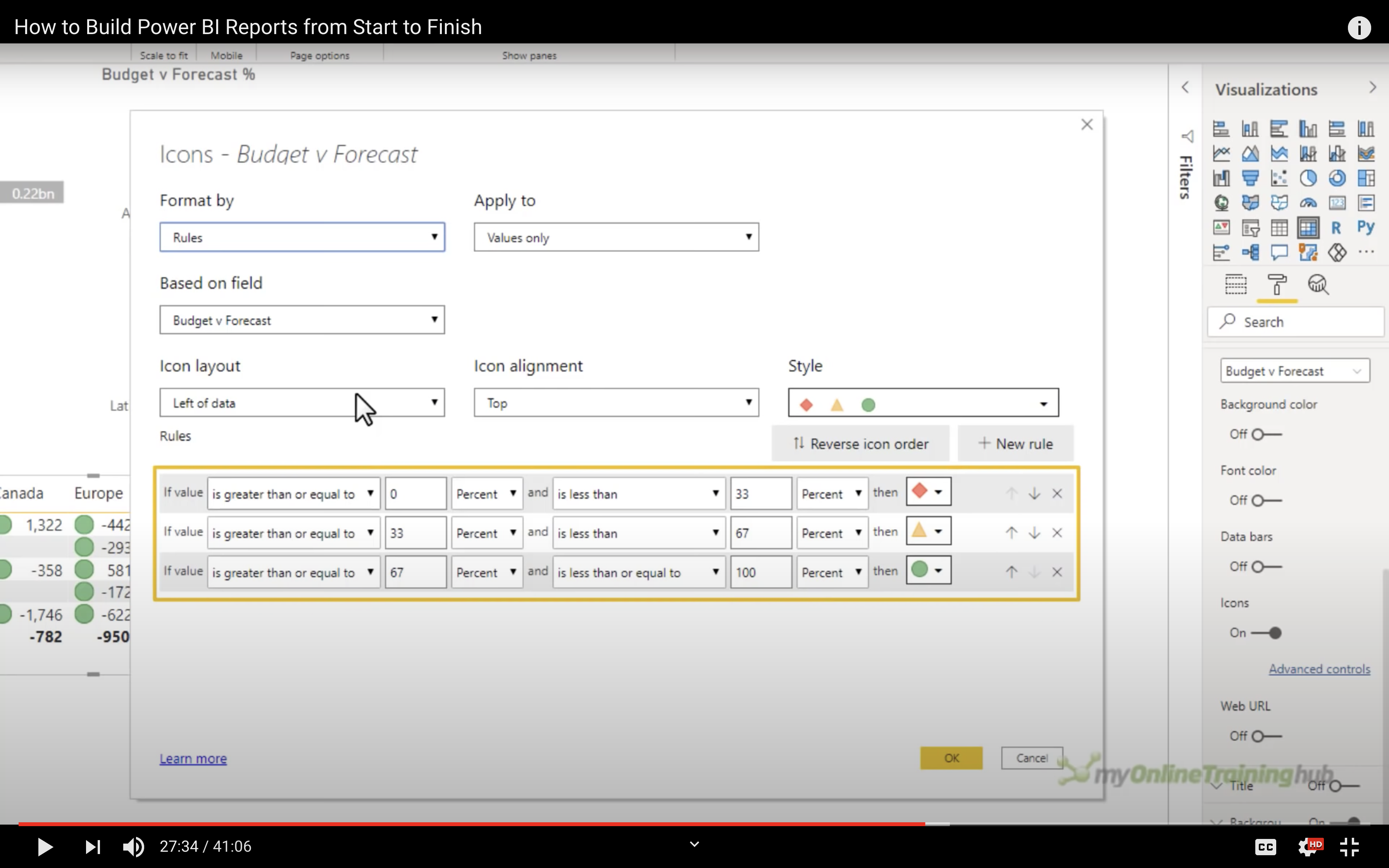
Task: Open the red diamond icon picker
Action: point(927,492)
